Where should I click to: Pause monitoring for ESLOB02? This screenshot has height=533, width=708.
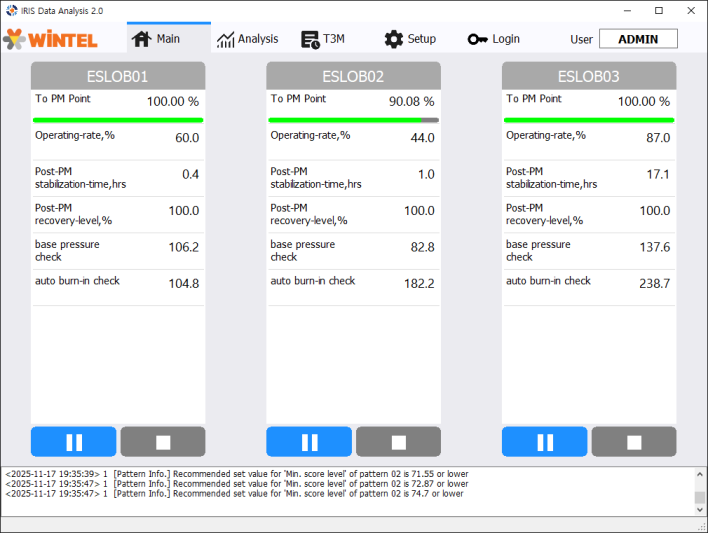(x=309, y=442)
